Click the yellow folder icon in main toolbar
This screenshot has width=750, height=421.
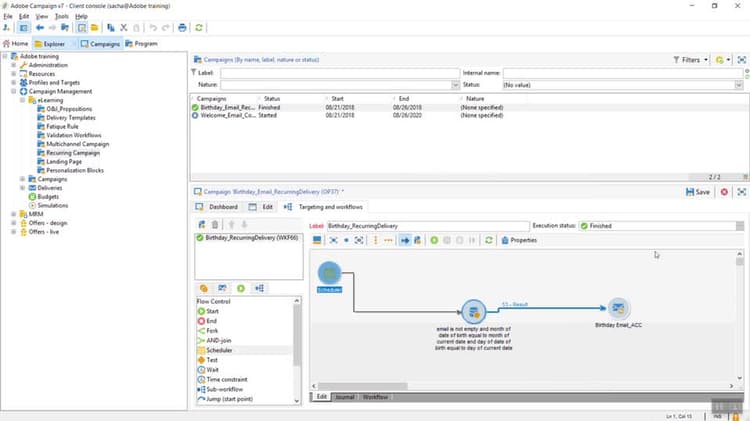tap(95, 28)
